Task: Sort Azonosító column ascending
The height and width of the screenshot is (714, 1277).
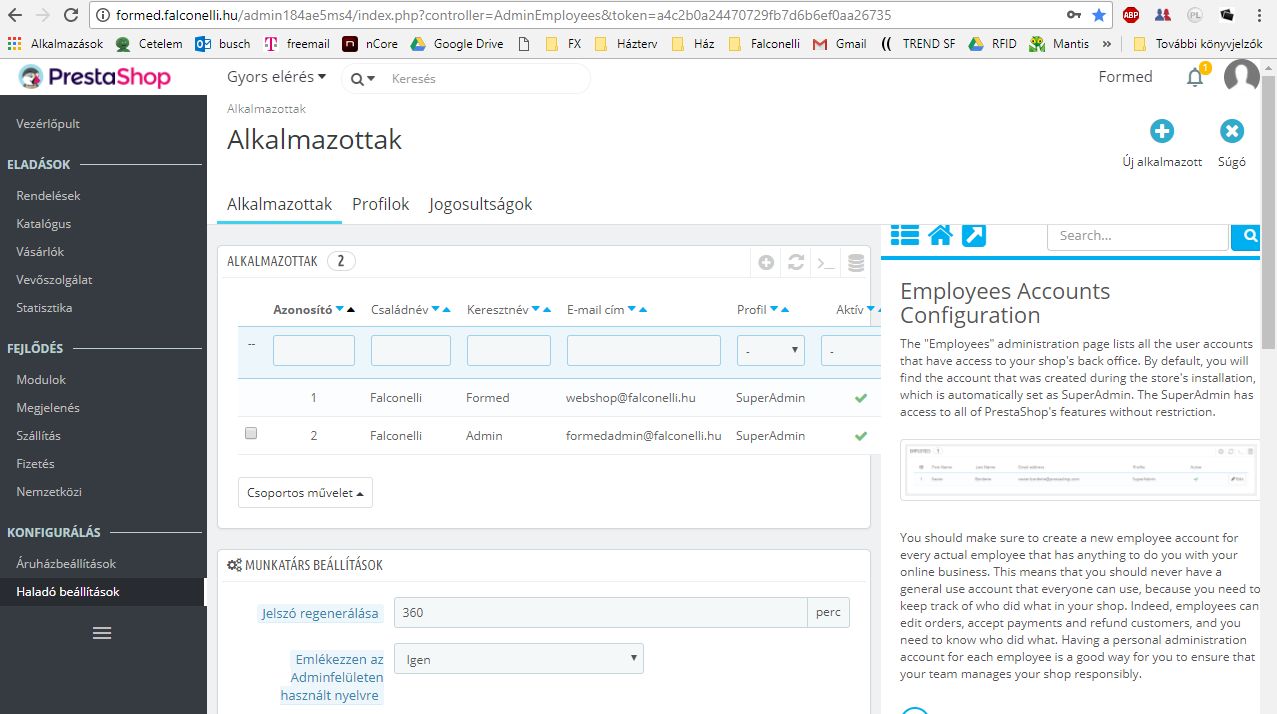Action: click(351, 310)
